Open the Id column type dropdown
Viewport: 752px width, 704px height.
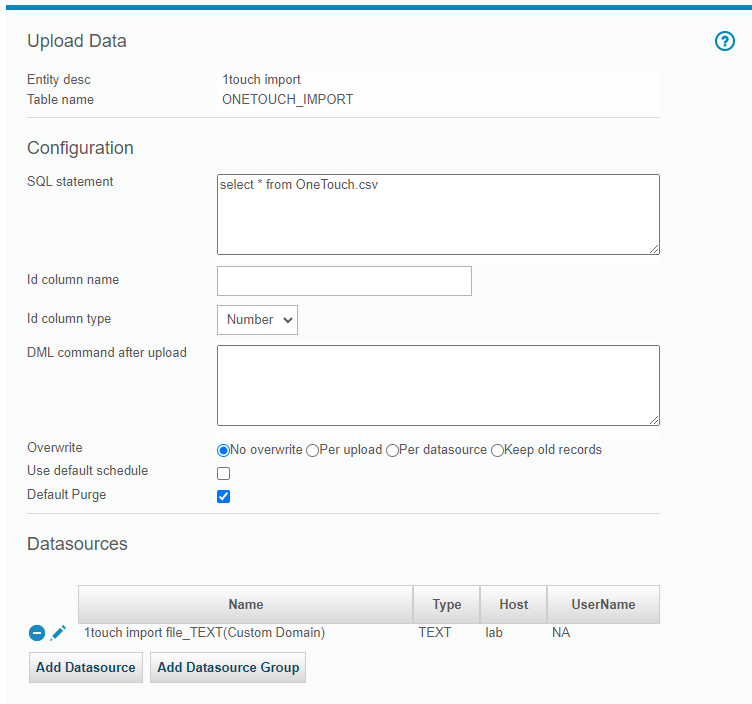pyautogui.click(x=257, y=320)
